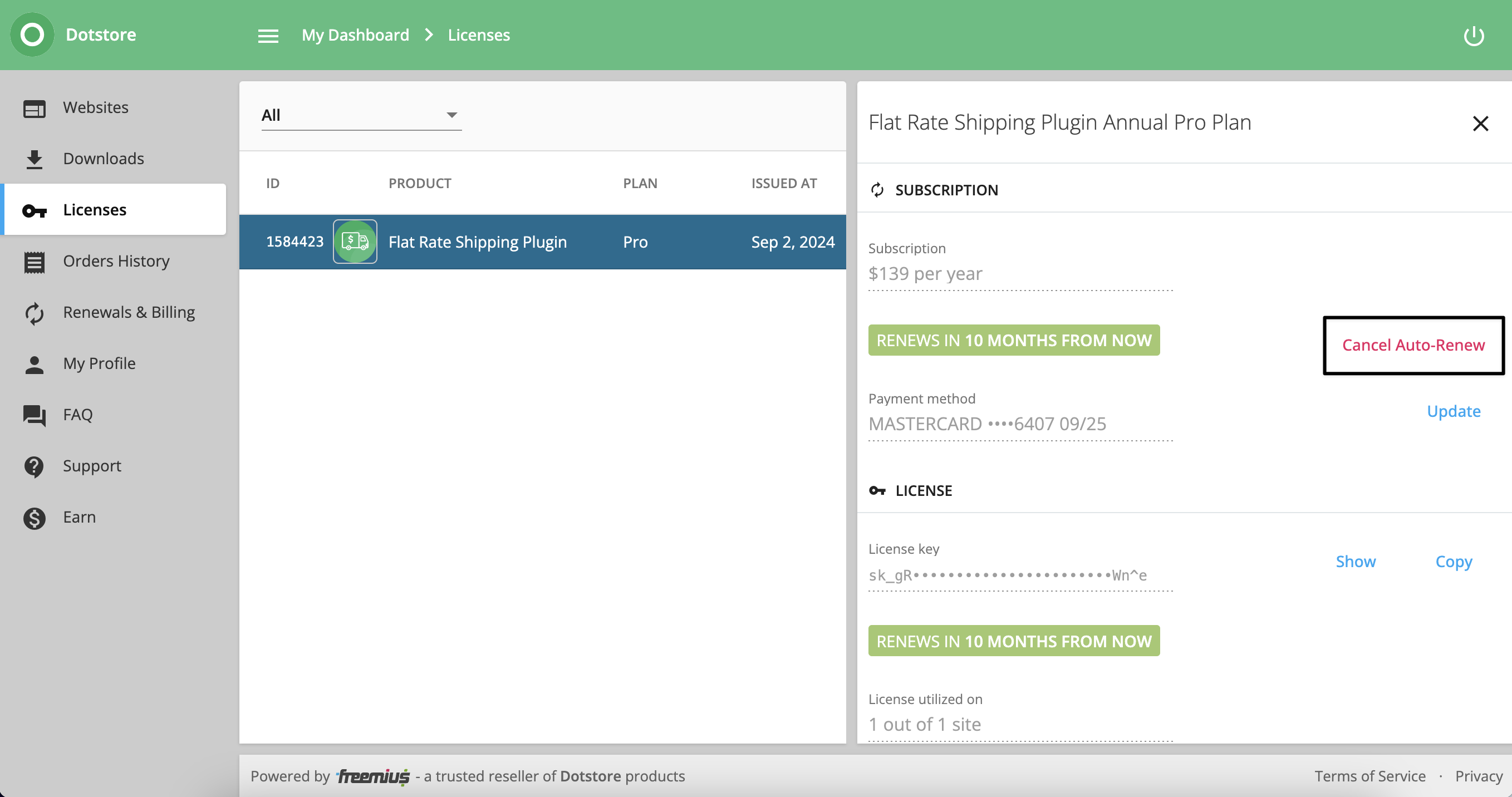1512x797 pixels.
Task: Click the Freemius logo in footer
Action: (374, 776)
